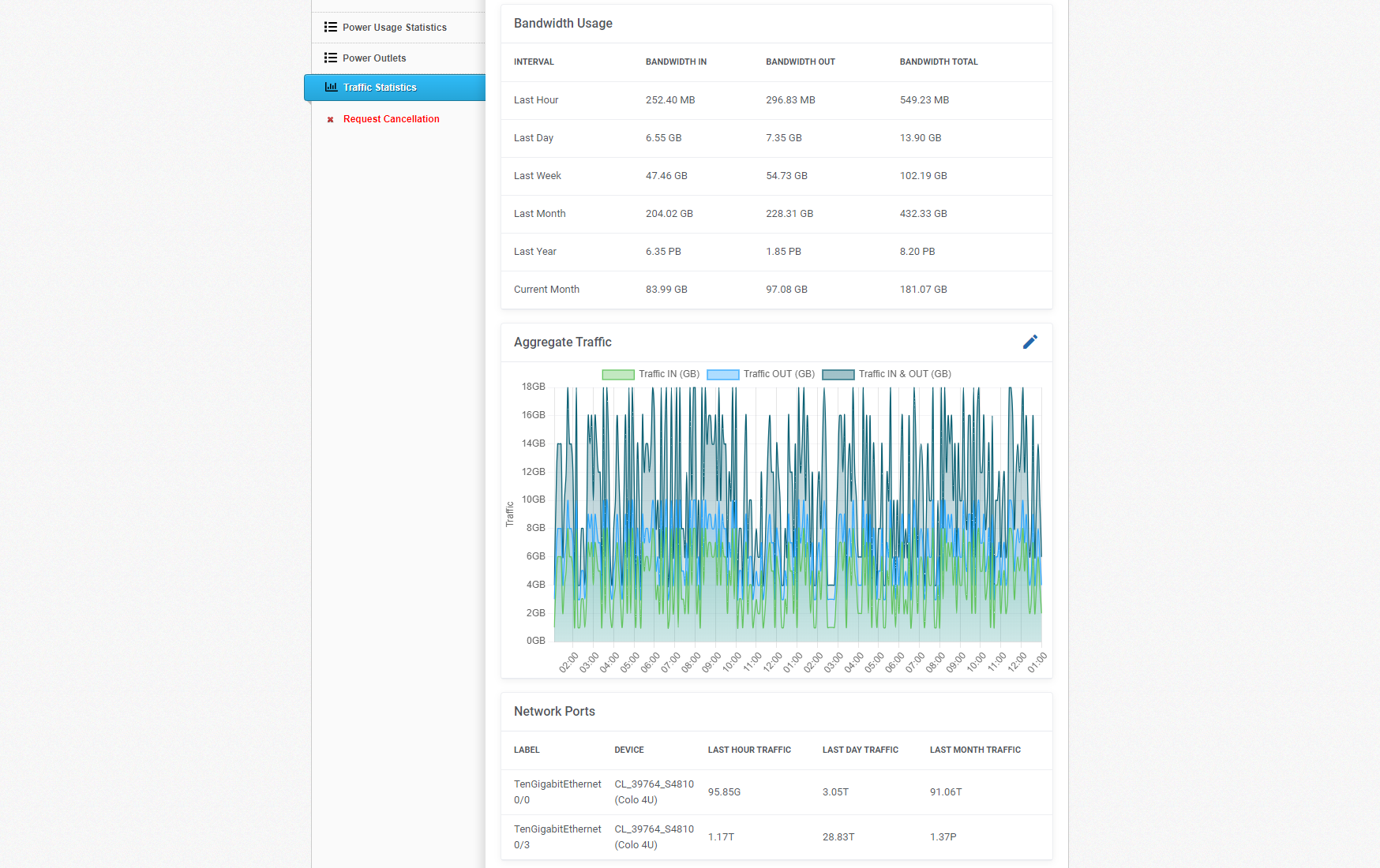Click the green Traffic IN legend swatch
Viewport: 1380px width, 868px height.
coord(618,375)
